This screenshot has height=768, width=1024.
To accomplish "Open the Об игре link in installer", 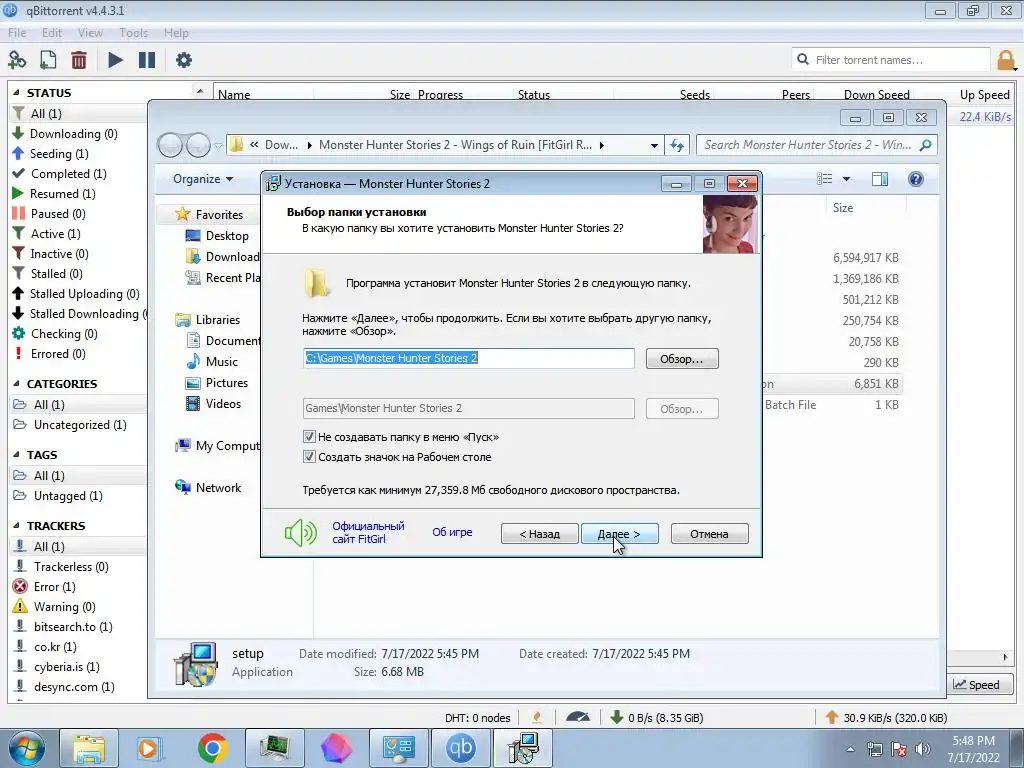I will tap(452, 532).
